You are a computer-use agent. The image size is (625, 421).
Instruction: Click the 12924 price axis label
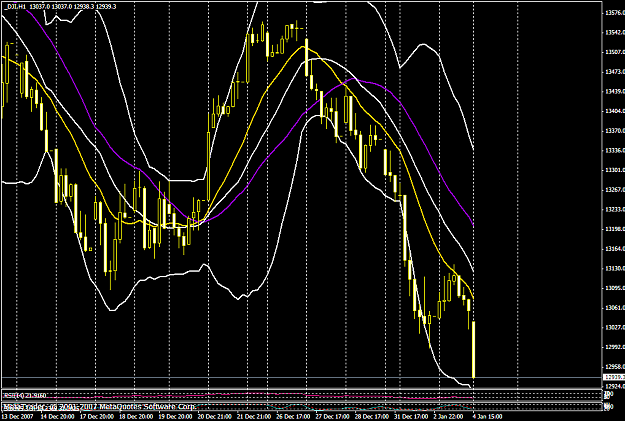click(615, 386)
